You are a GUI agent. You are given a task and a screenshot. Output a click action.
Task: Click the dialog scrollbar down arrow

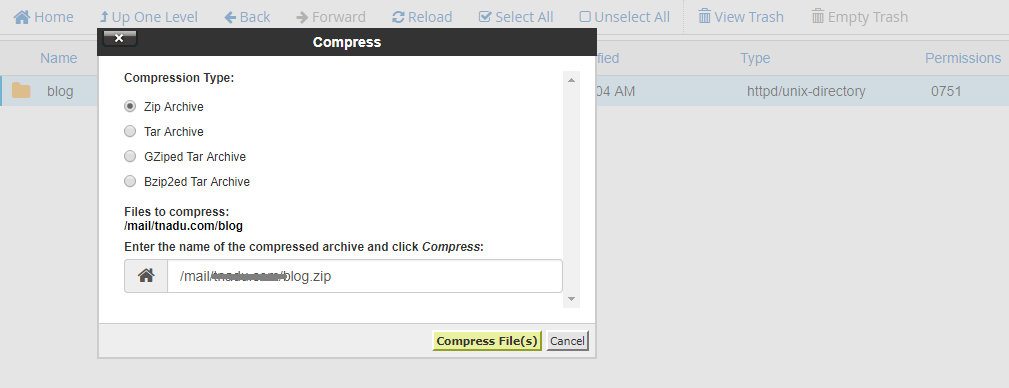click(x=571, y=300)
